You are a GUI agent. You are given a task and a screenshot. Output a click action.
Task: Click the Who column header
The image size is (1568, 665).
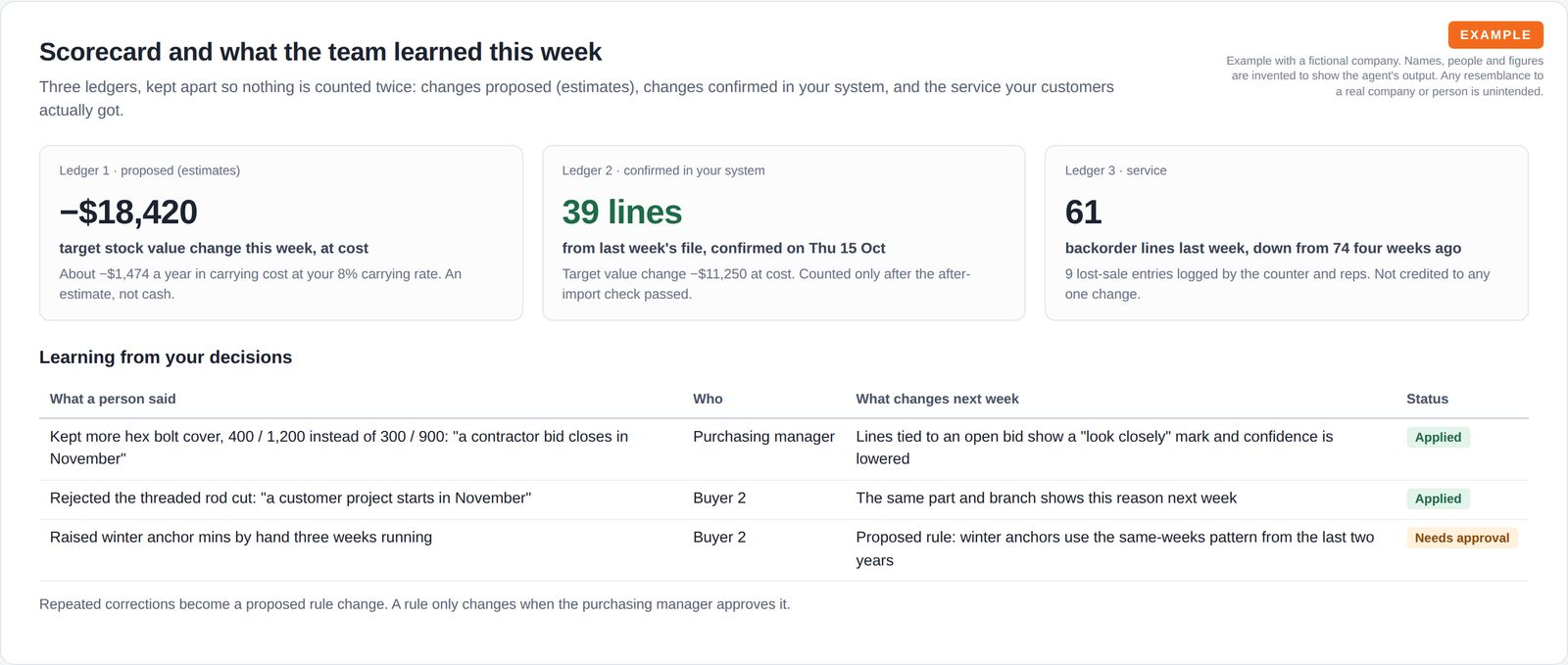click(708, 399)
